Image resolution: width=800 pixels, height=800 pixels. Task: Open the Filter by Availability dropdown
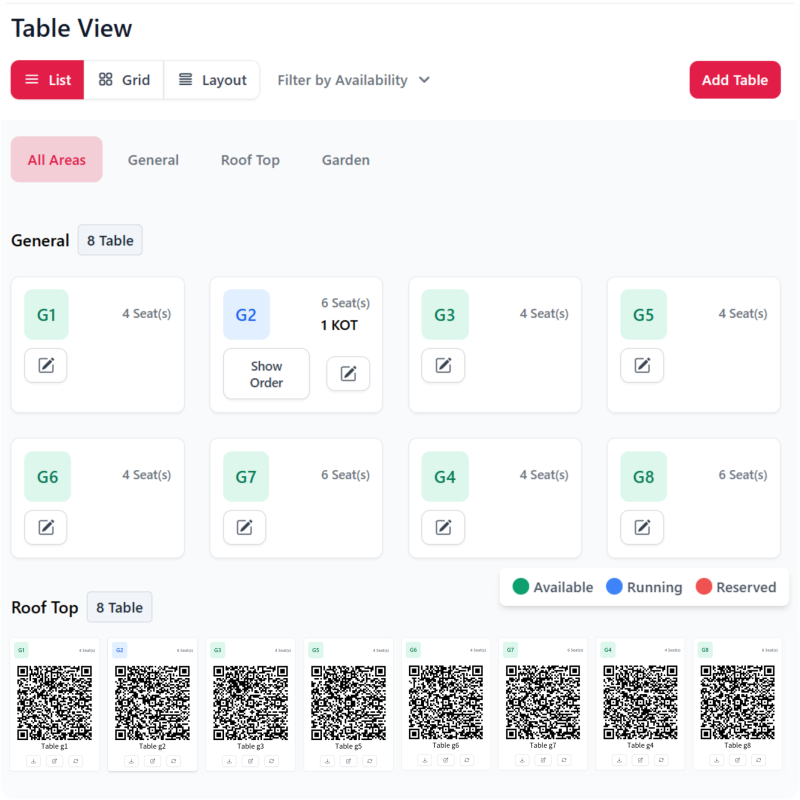pyautogui.click(x=353, y=80)
